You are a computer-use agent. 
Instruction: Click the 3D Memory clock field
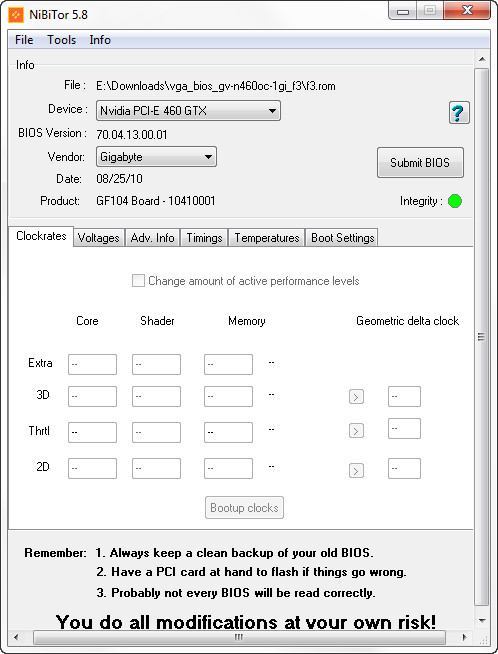228,396
